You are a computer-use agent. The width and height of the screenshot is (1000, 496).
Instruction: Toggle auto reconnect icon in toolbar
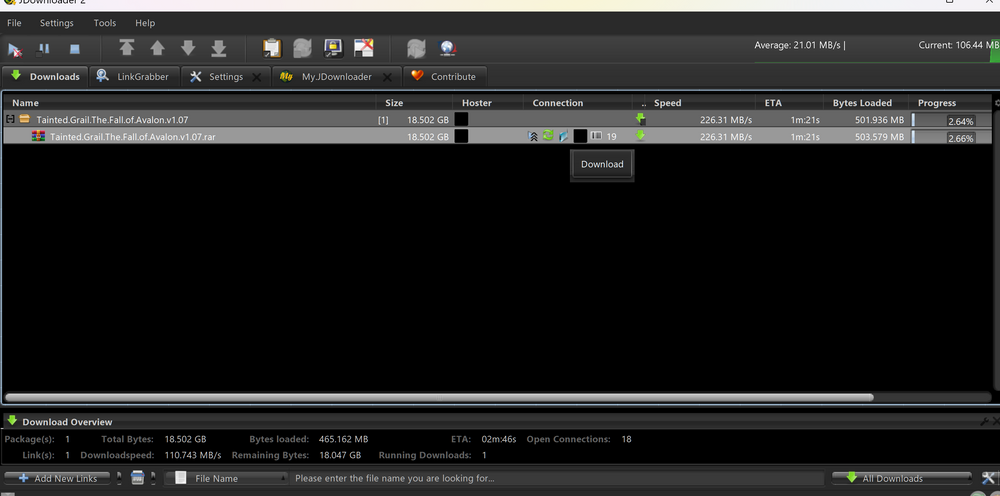tap(302, 48)
